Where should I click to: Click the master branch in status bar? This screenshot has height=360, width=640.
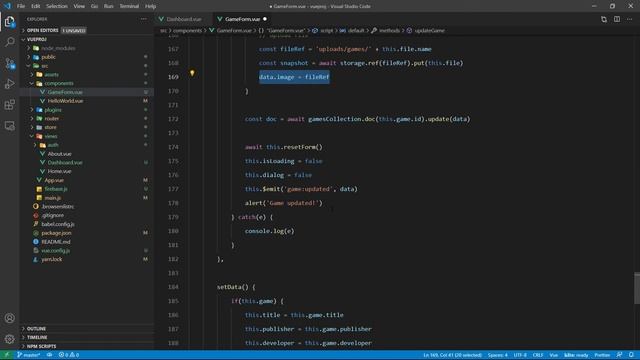(29, 355)
